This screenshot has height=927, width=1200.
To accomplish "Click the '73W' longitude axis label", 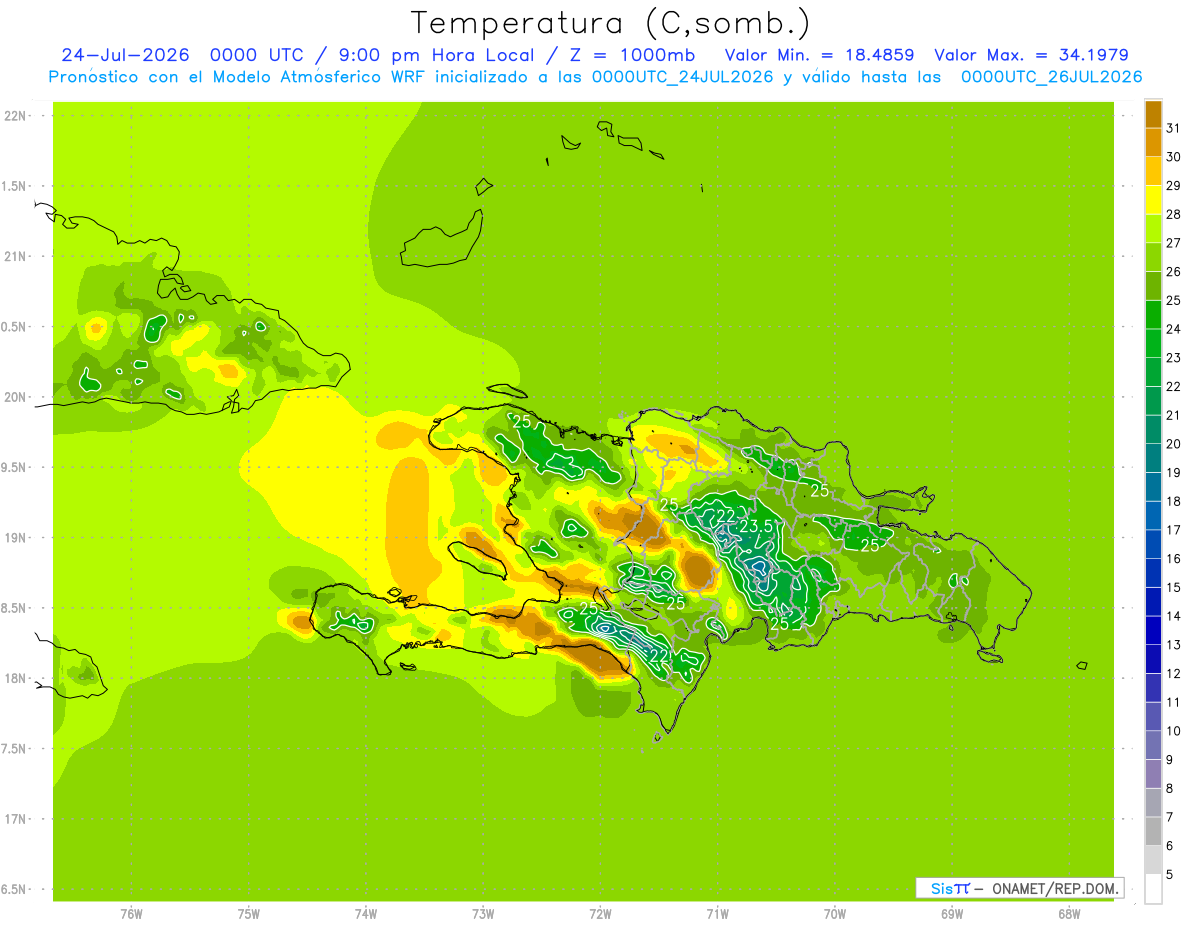I will tap(483, 914).
